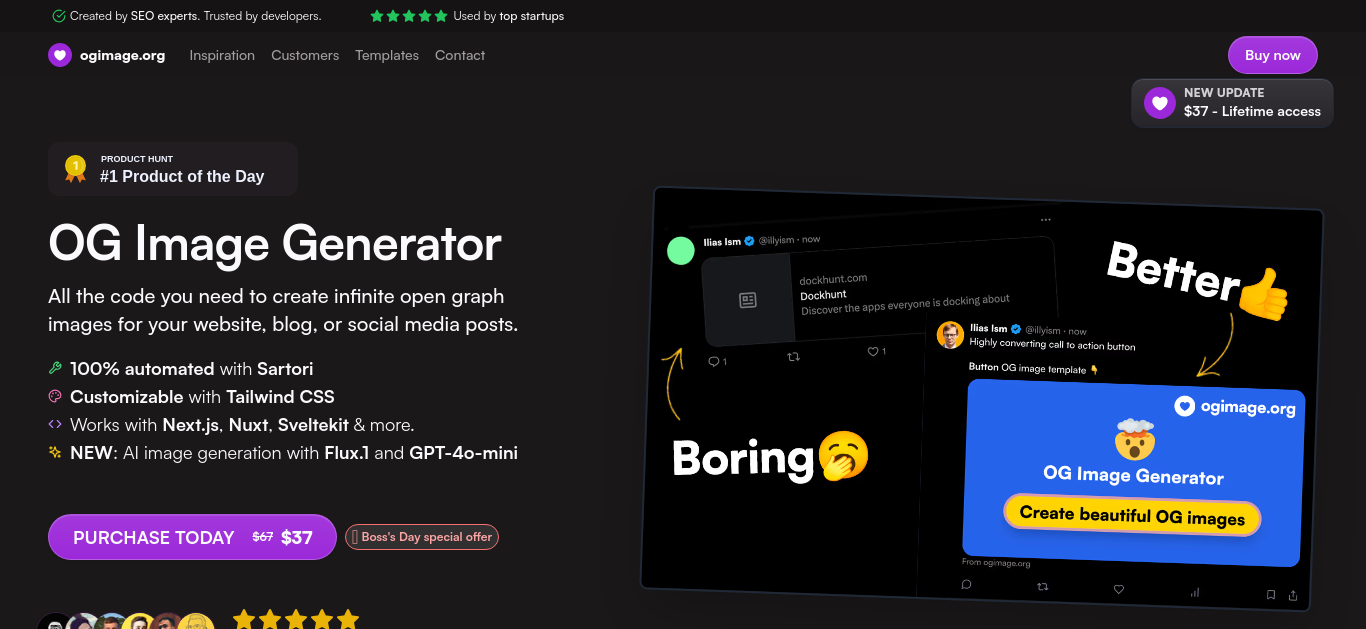Click the '100% automated with Sartori' line
Viewport: 1366px width, 629px height.
tap(192, 369)
